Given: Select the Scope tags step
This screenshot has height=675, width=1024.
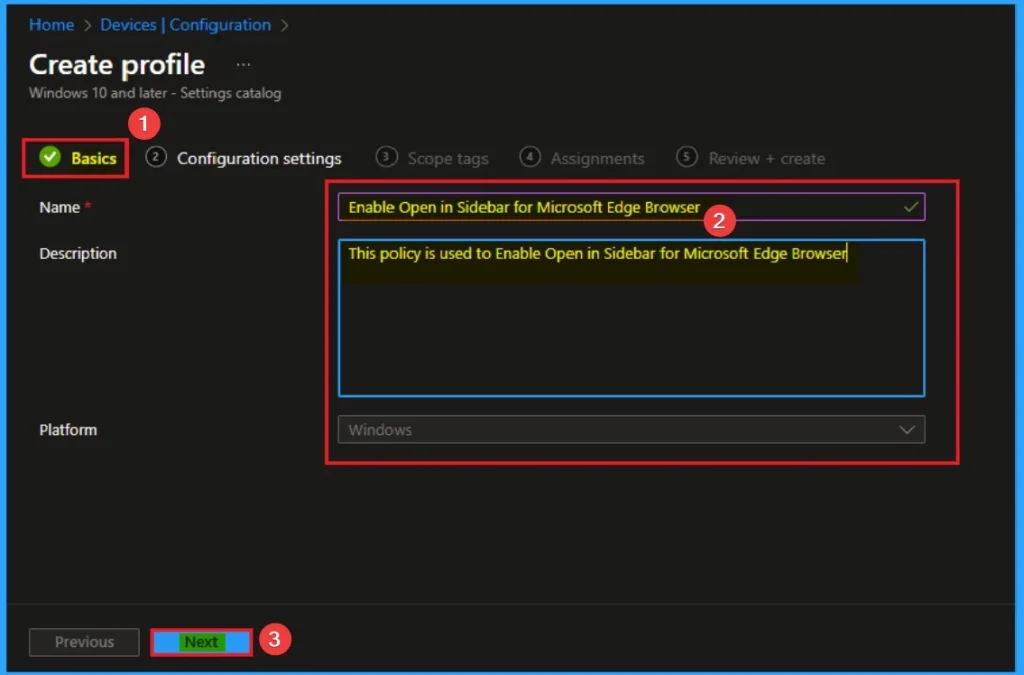Looking at the screenshot, I should pos(432,158).
